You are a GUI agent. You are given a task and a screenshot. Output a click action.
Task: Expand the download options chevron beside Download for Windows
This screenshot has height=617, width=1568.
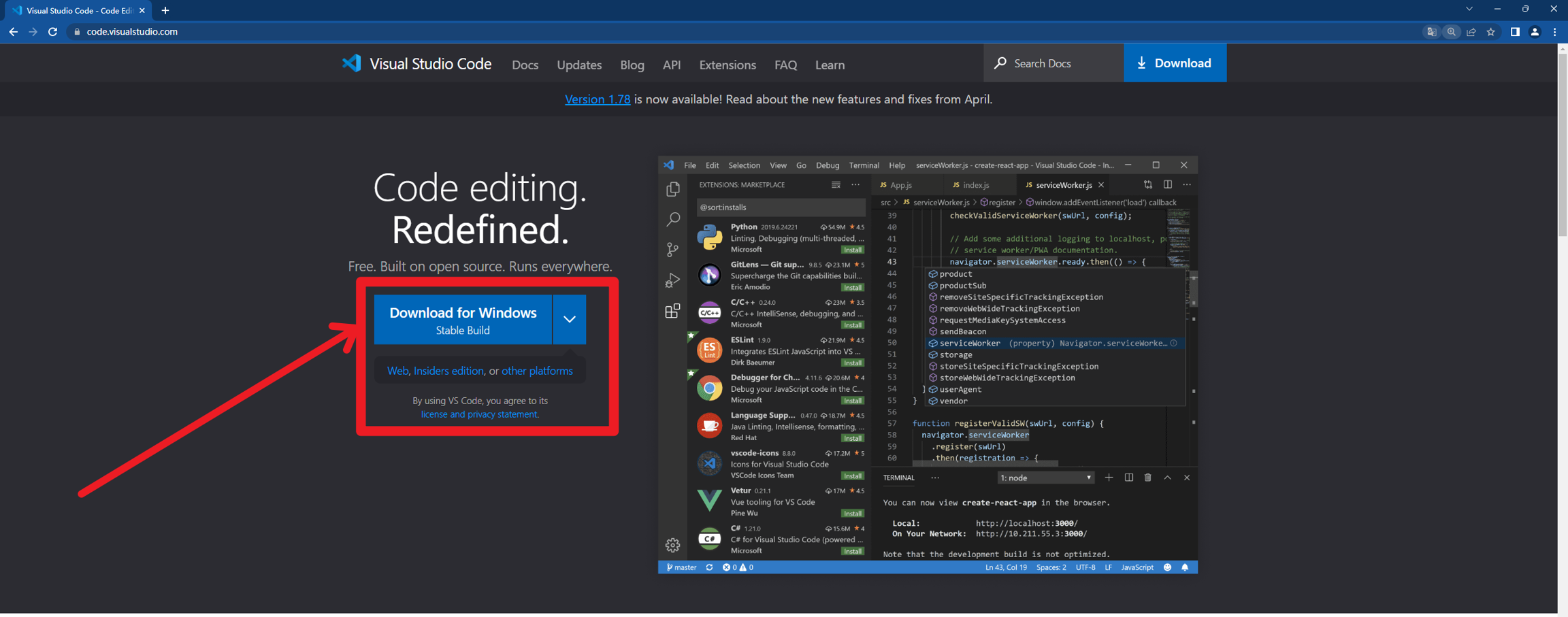coord(570,320)
